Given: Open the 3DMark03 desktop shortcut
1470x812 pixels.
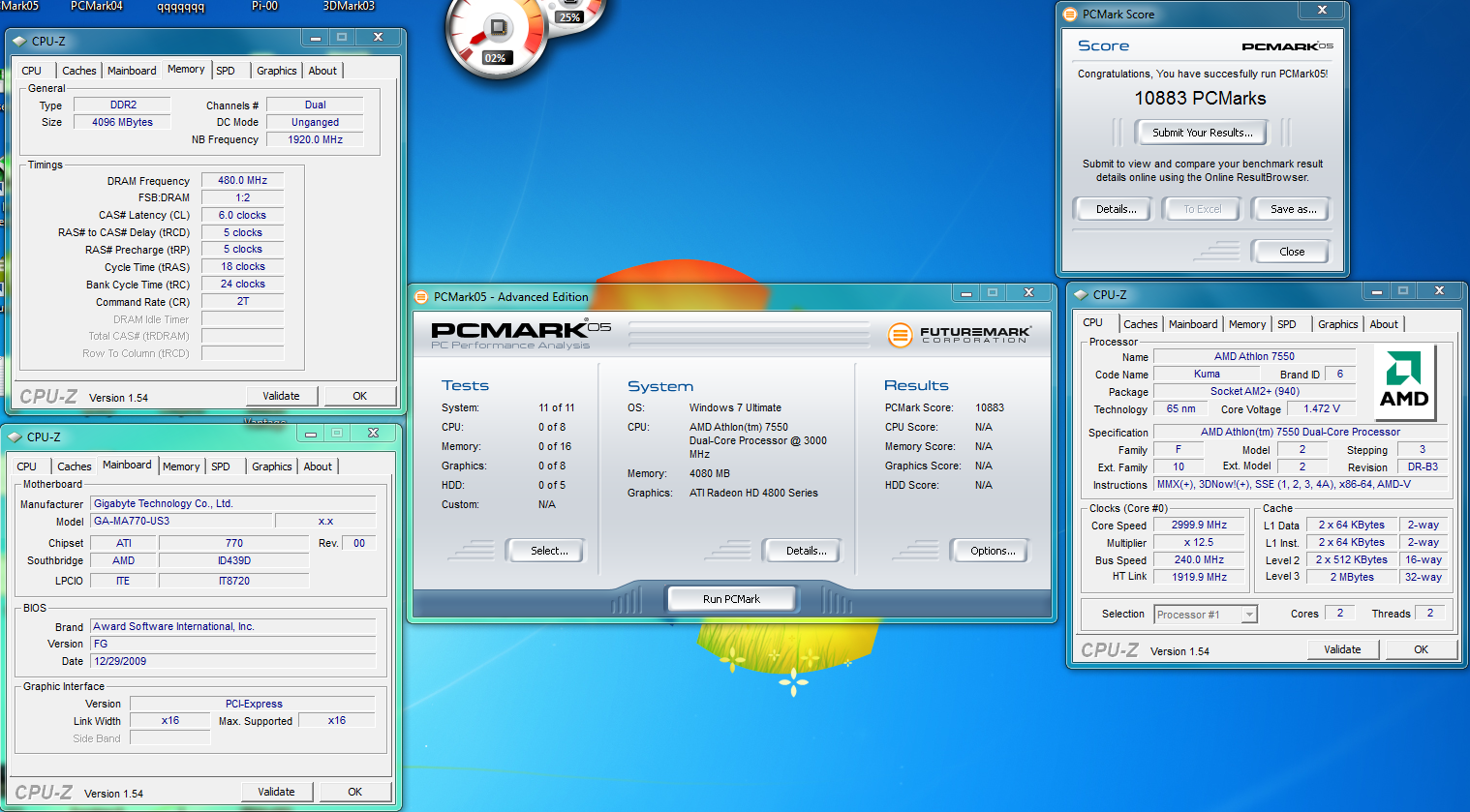Looking at the screenshot, I should pyautogui.click(x=349, y=6).
